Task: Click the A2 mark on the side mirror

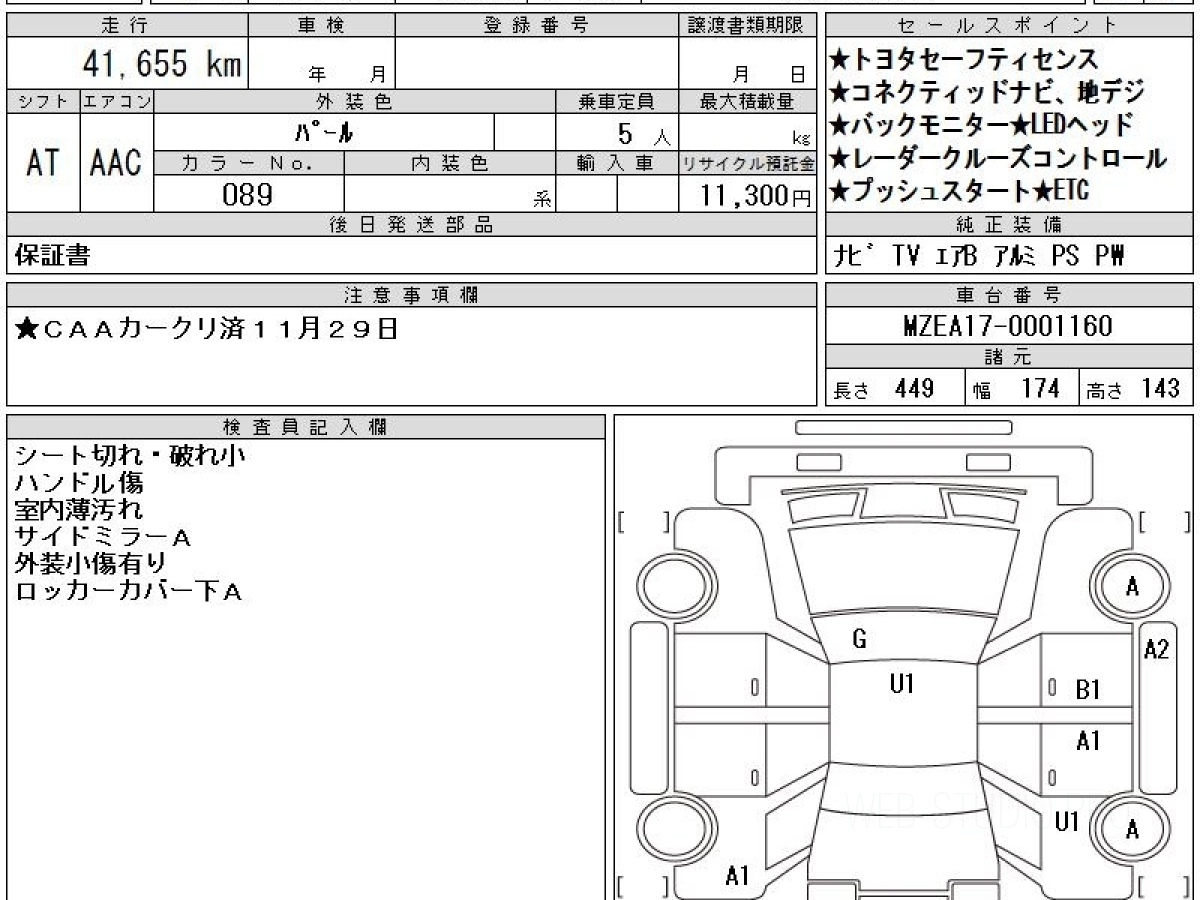Action: coord(1155,649)
